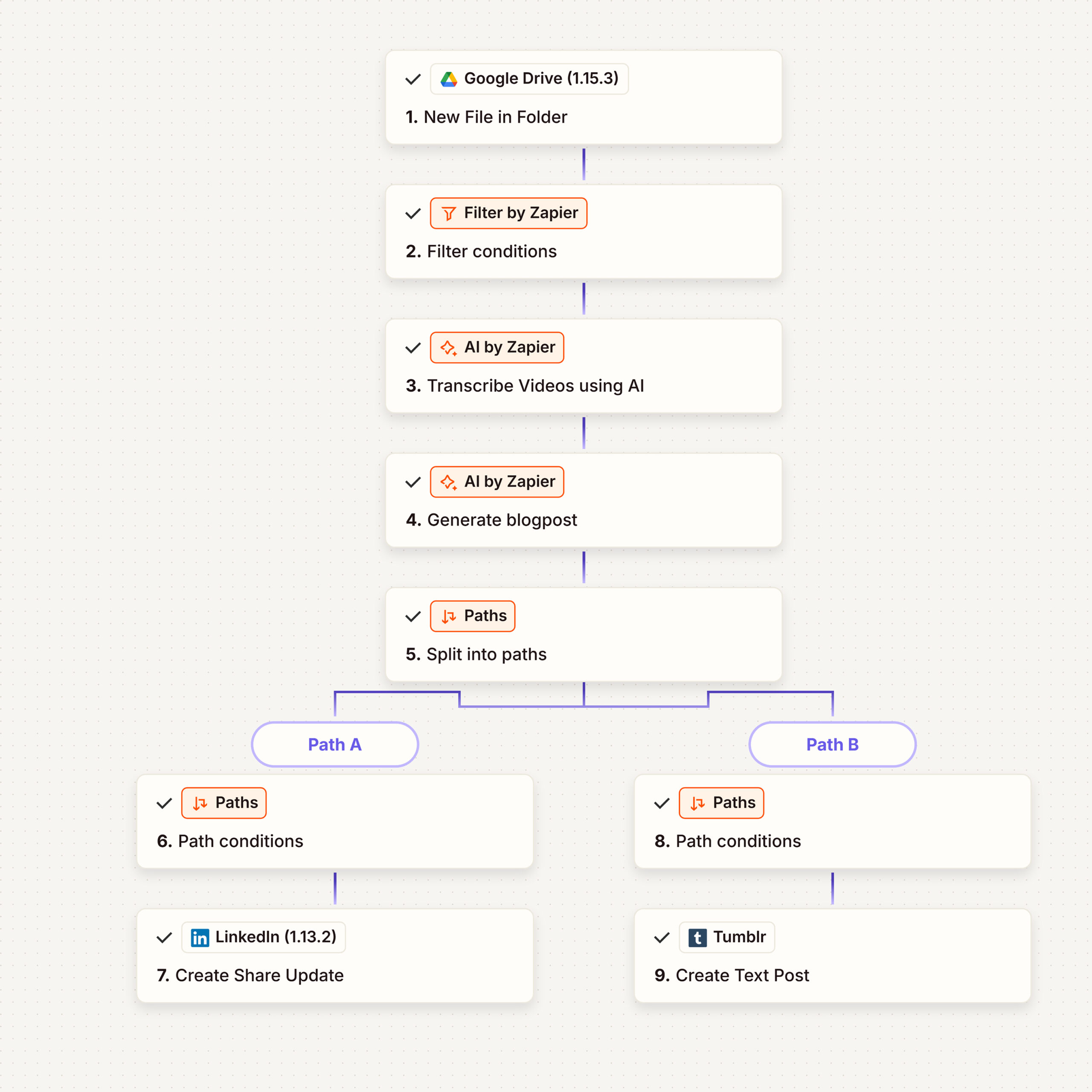Click the Paths icon on step 8
Image resolution: width=1092 pixels, height=1092 pixels.
point(697,803)
